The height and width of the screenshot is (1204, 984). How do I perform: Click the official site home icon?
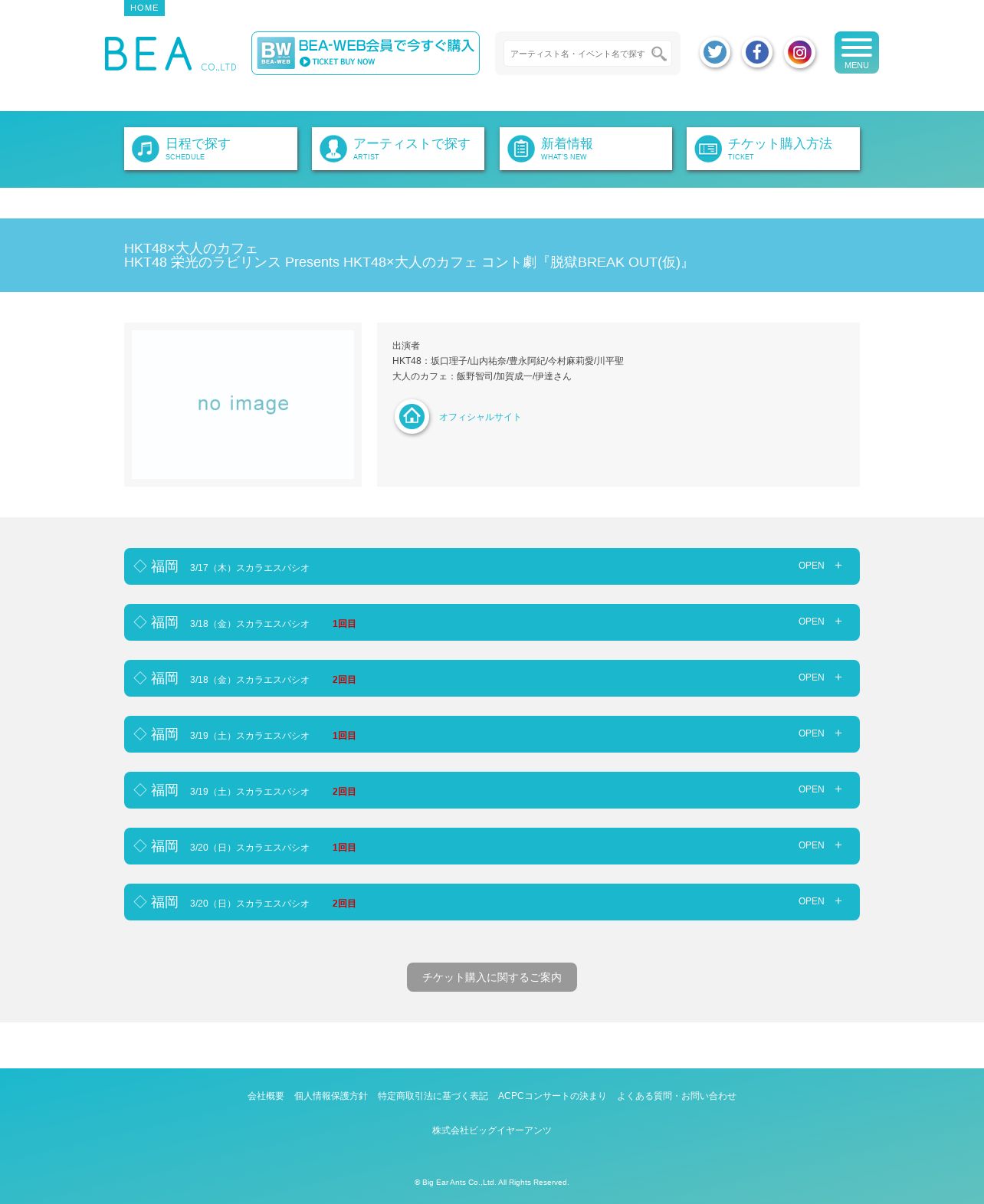click(412, 416)
